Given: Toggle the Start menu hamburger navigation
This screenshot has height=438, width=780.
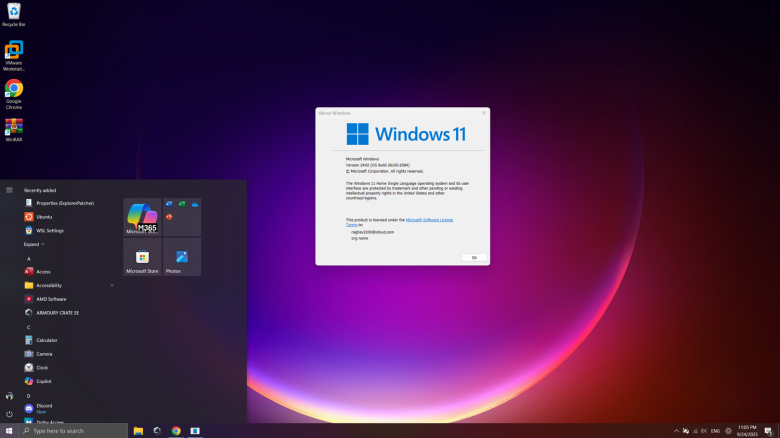Looking at the screenshot, I should tap(9, 189).
